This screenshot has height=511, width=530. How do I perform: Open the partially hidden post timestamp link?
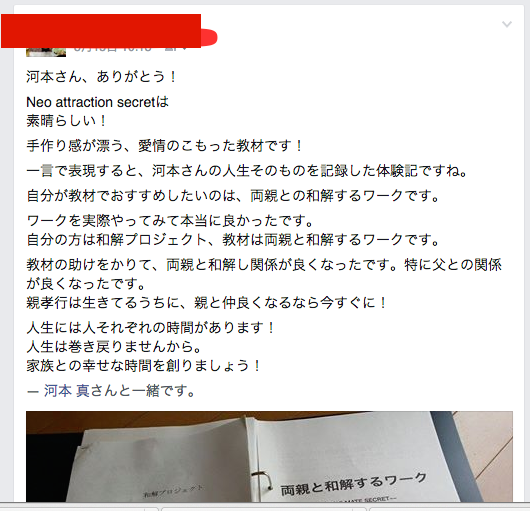[x=112, y=50]
